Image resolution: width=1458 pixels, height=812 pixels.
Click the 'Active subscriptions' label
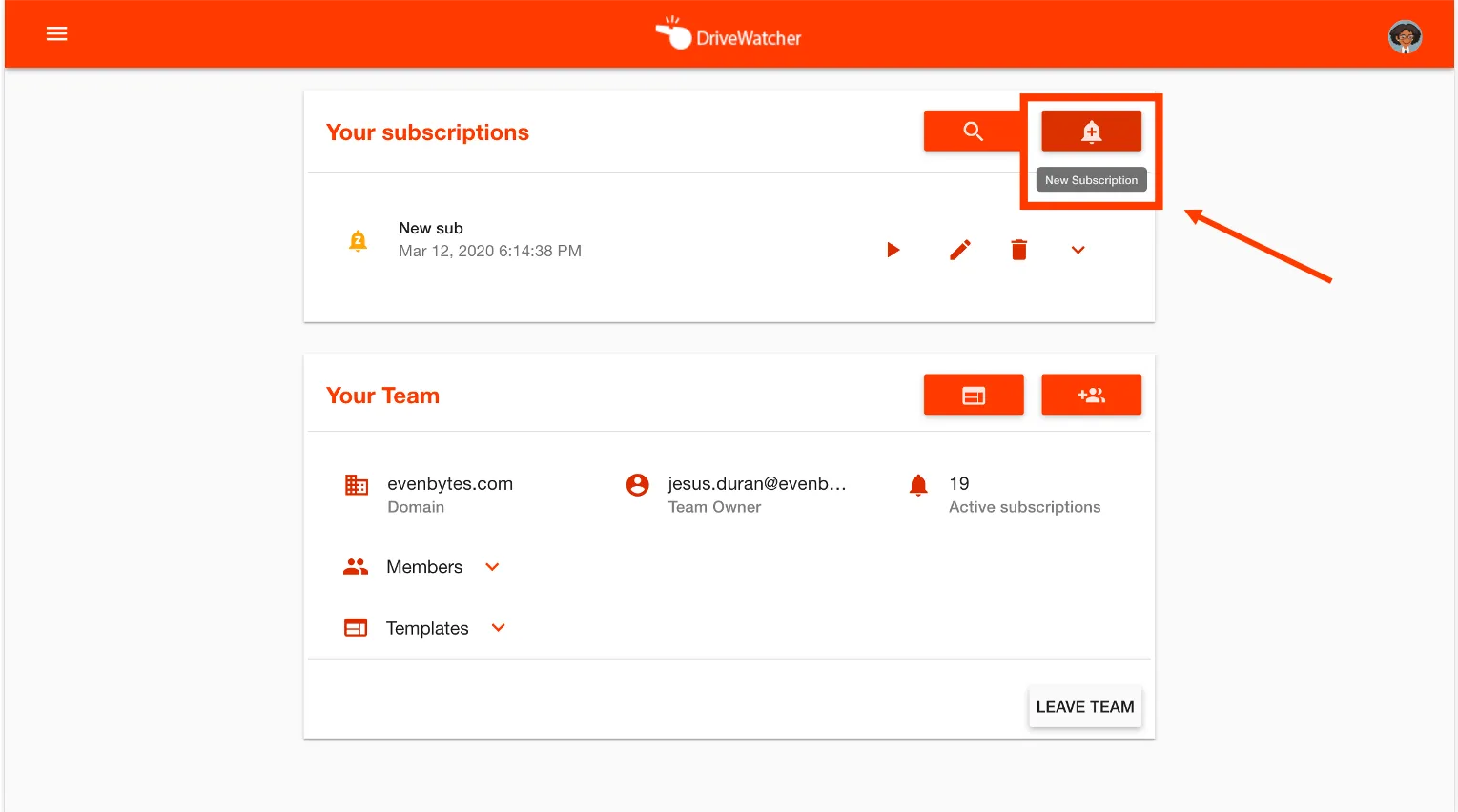click(1024, 508)
